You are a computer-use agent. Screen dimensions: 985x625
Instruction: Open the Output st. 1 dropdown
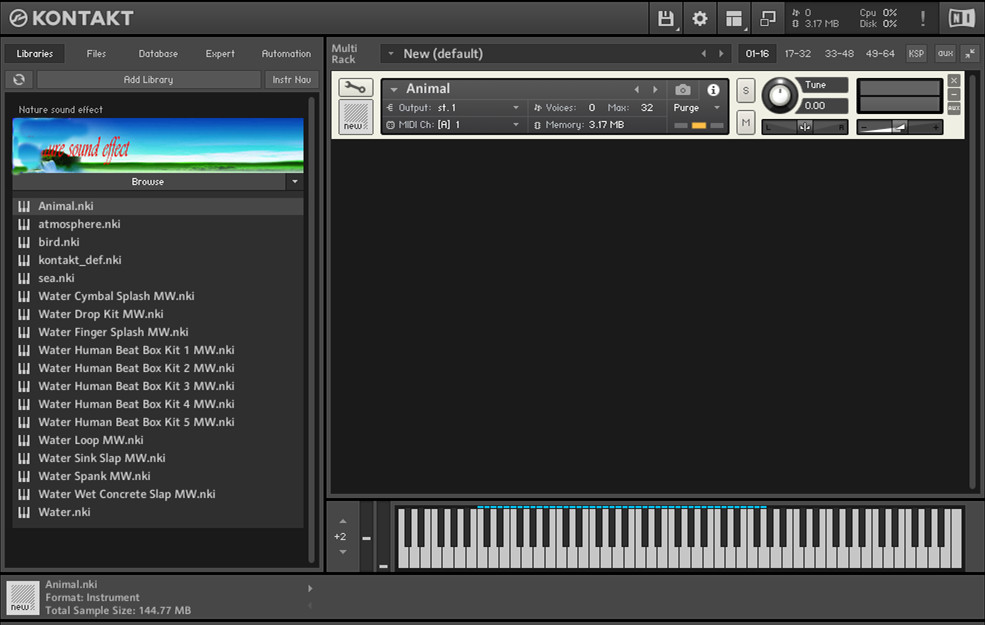point(516,107)
